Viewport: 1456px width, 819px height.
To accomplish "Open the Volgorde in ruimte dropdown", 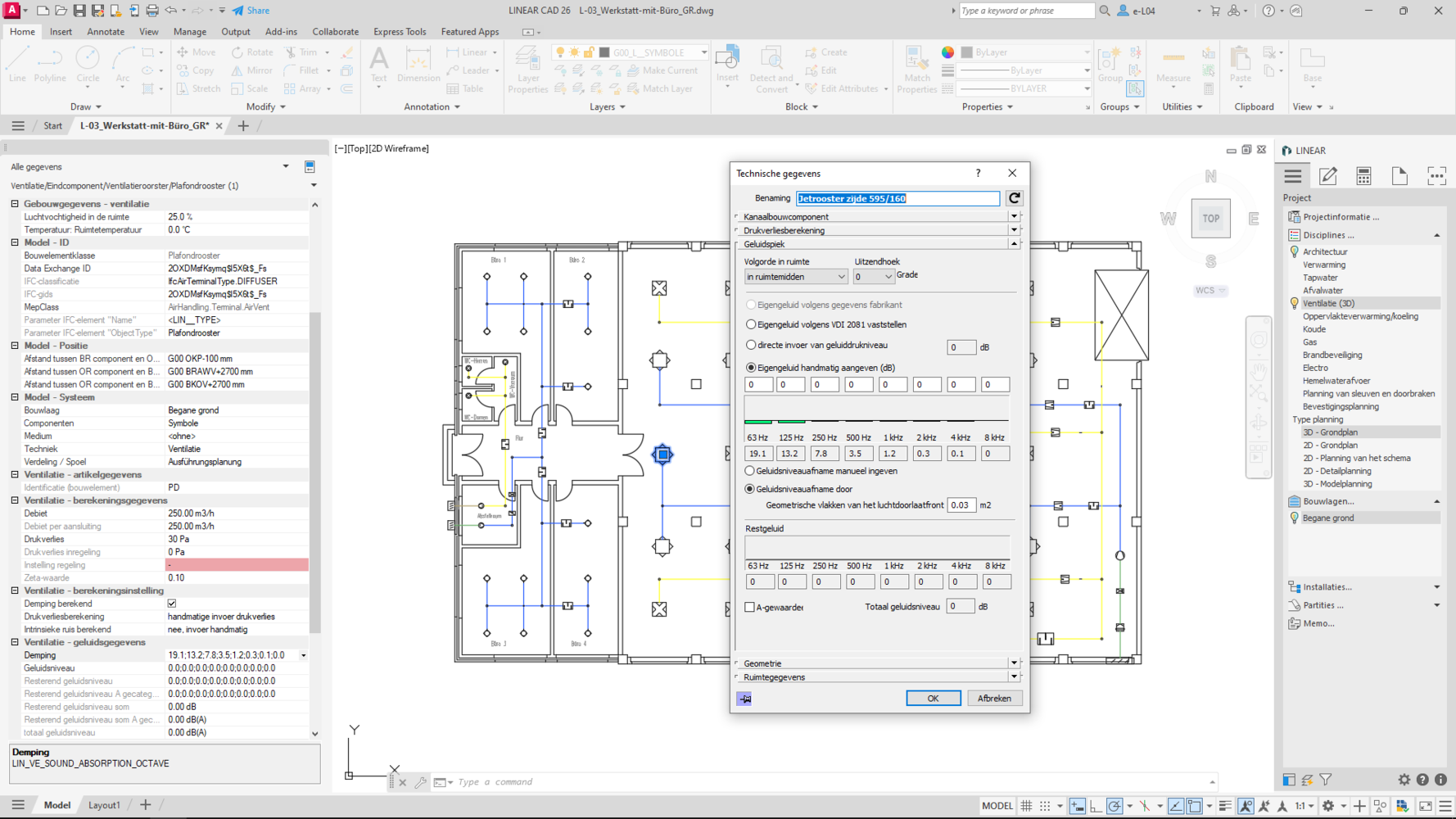I will (x=795, y=277).
